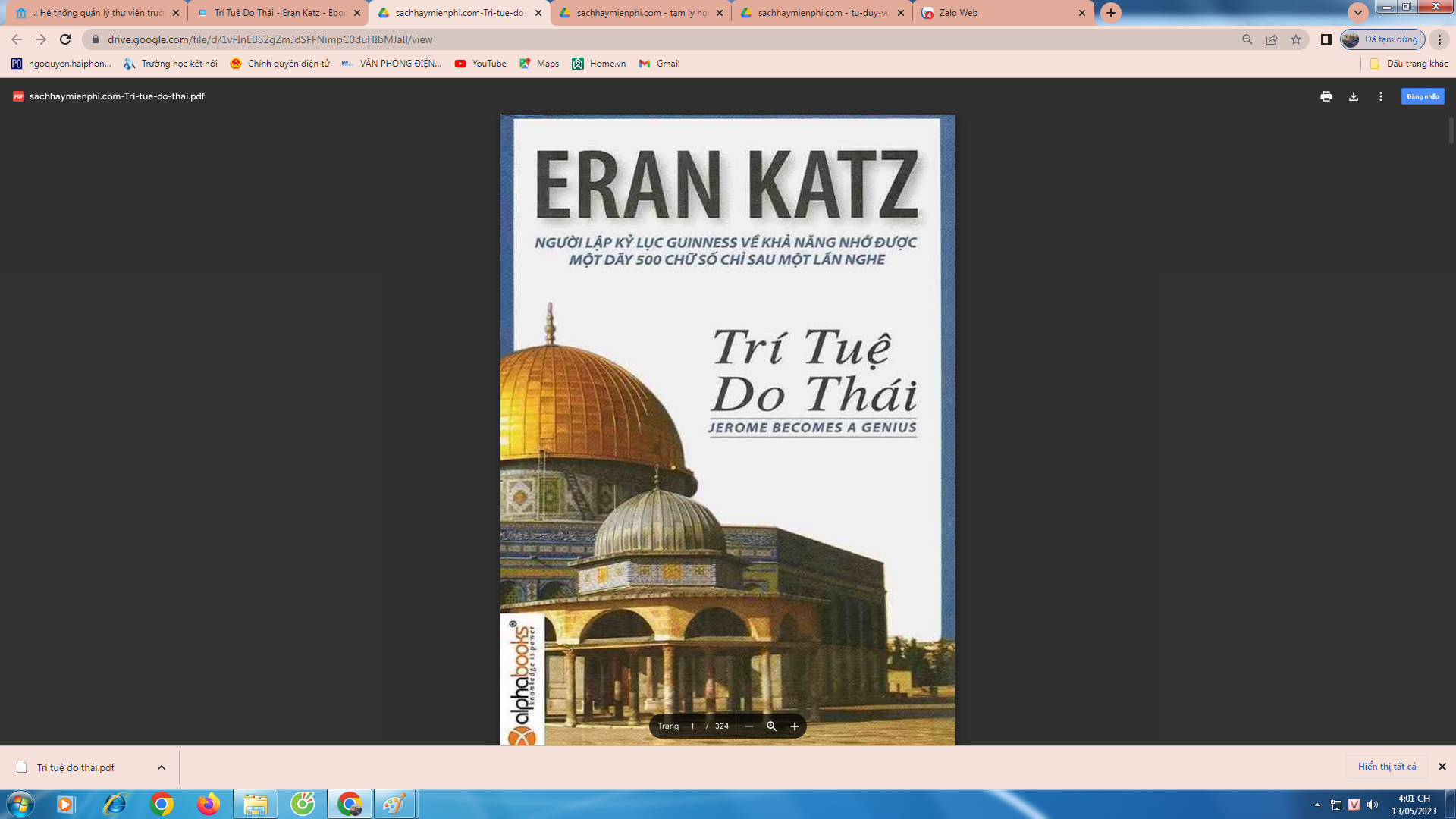1456x819 pixels.
Task: Open Chính quyền điện tử bookmark
Action: (x=280, y=64)
